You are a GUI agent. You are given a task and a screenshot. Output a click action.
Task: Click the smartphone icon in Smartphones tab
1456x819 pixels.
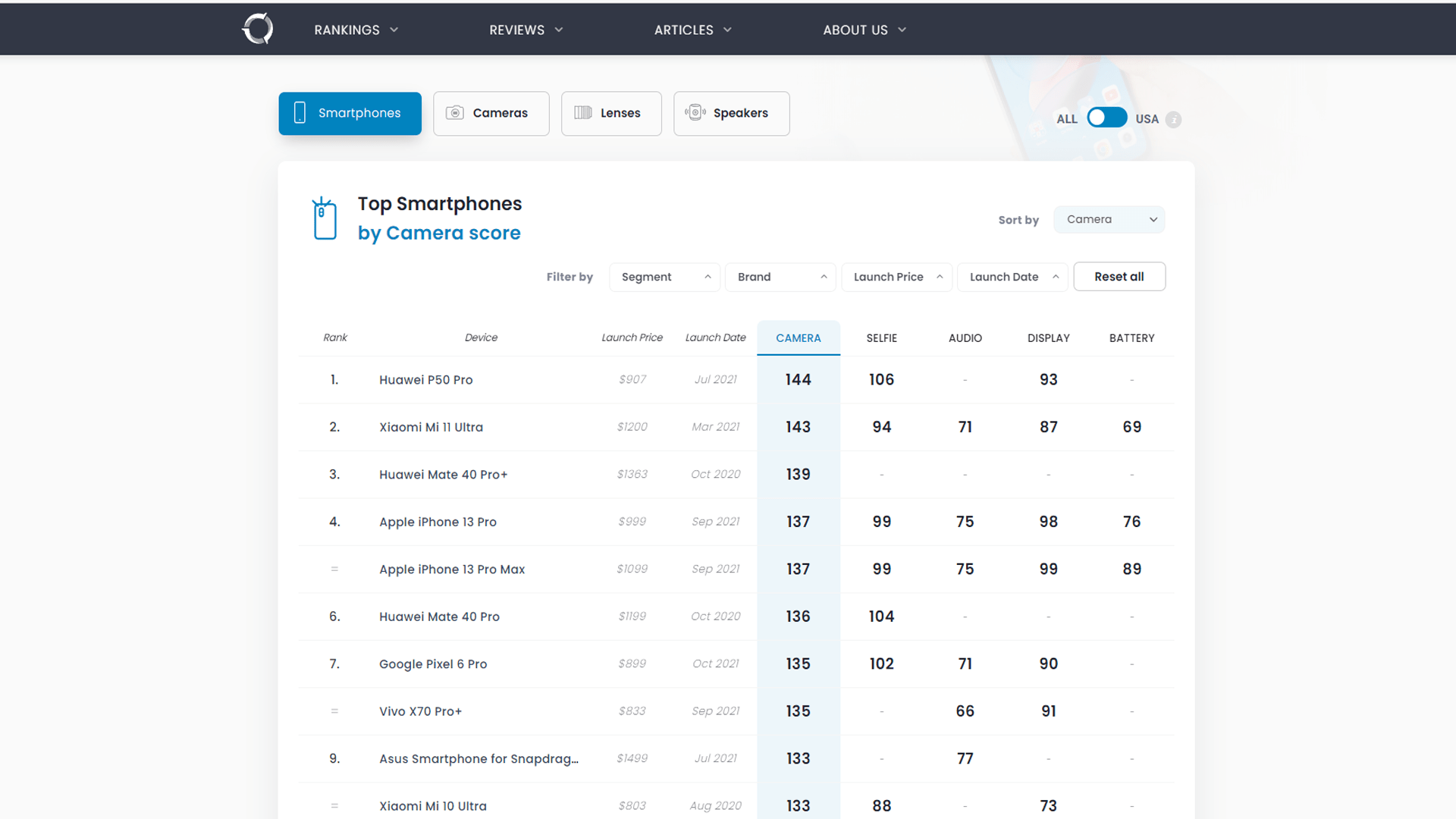click(x=300, y=112)
